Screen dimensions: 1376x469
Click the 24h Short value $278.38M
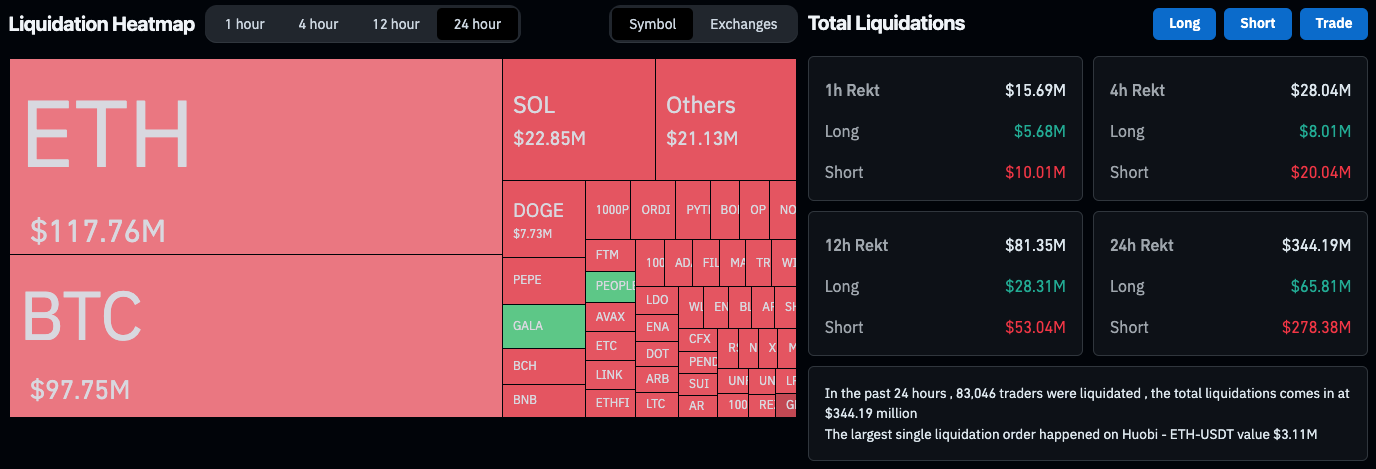pyautogui.click(x=1316, y=327)
